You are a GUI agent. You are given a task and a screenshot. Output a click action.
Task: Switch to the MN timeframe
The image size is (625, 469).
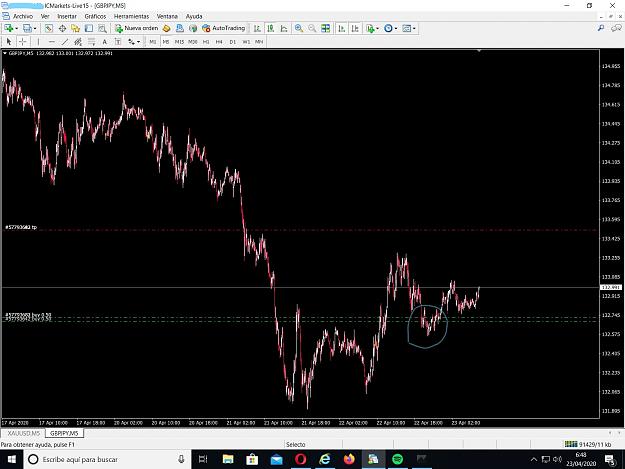259,41
